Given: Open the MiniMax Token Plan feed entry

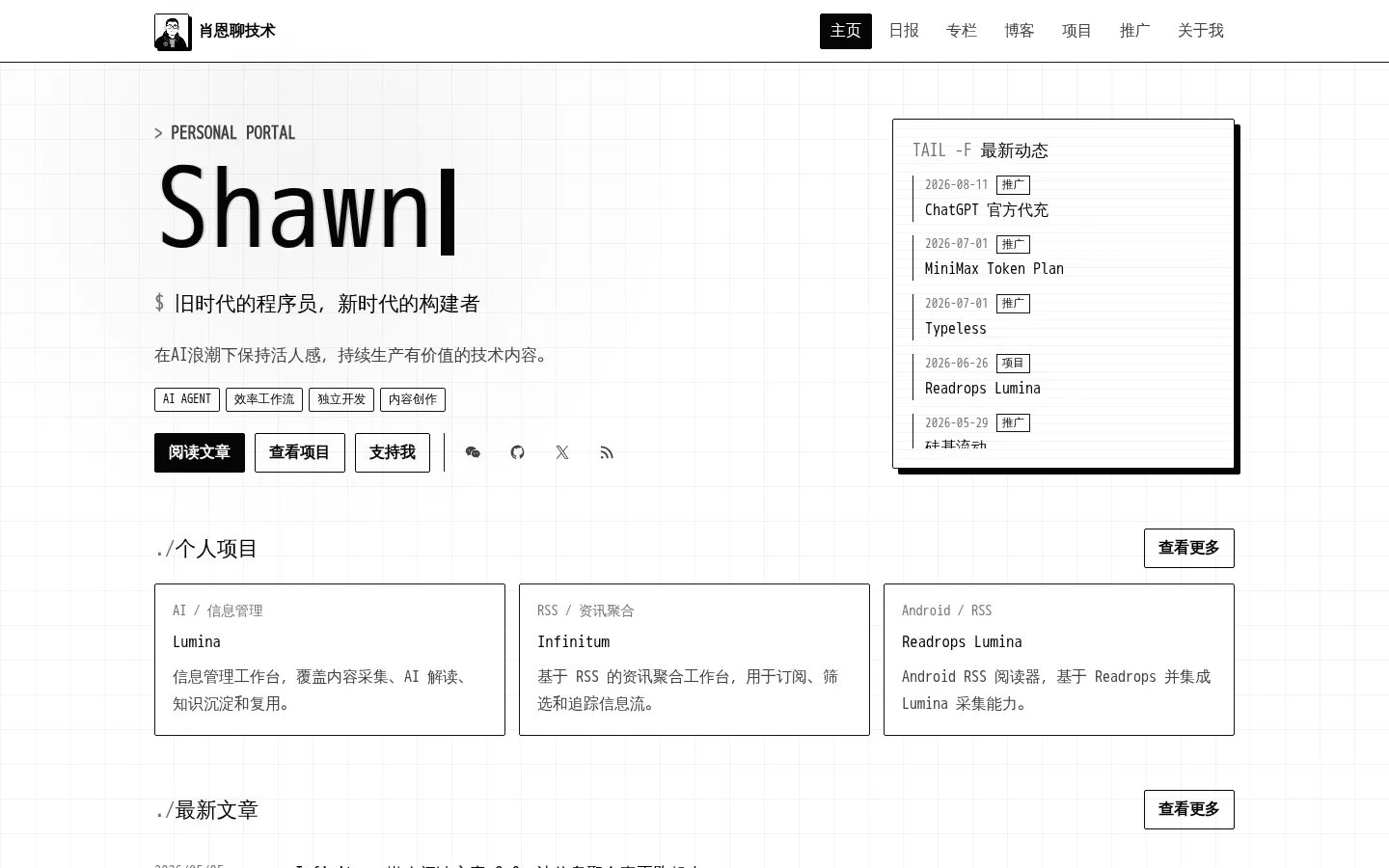Looking at the screenshot, I should (x=994, y=269).
